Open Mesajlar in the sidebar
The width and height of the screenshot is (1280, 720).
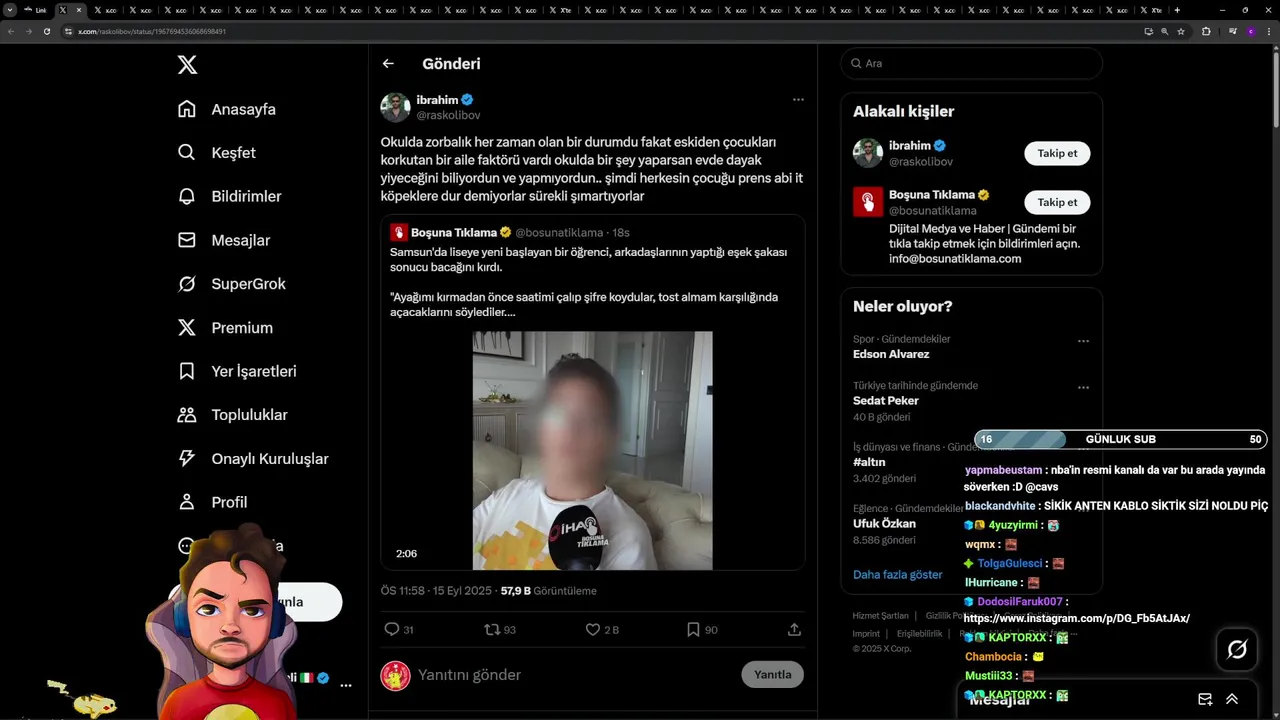coord(223,240)
